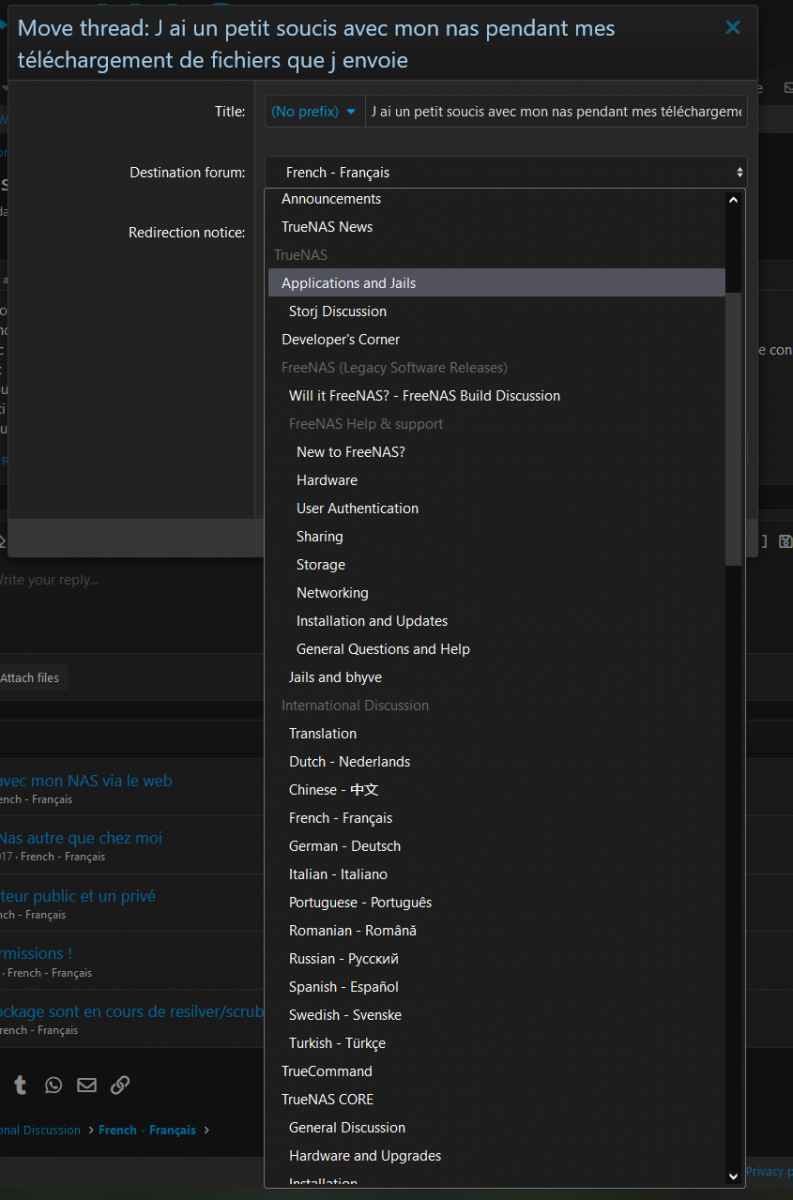Share thread via Tumblr icon

(20, 1085)
